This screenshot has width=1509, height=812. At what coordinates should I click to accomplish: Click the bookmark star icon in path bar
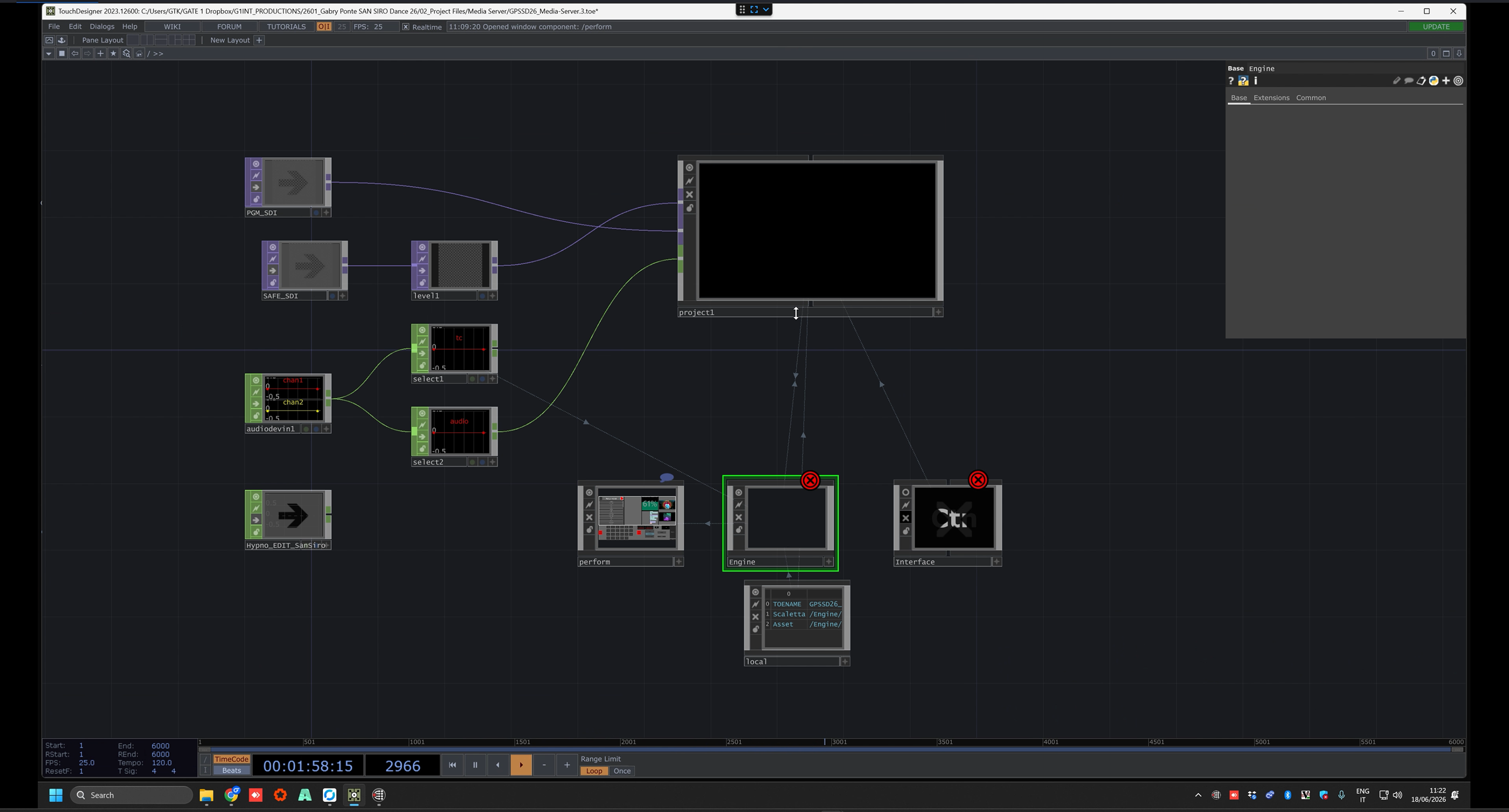pos(113,53)
